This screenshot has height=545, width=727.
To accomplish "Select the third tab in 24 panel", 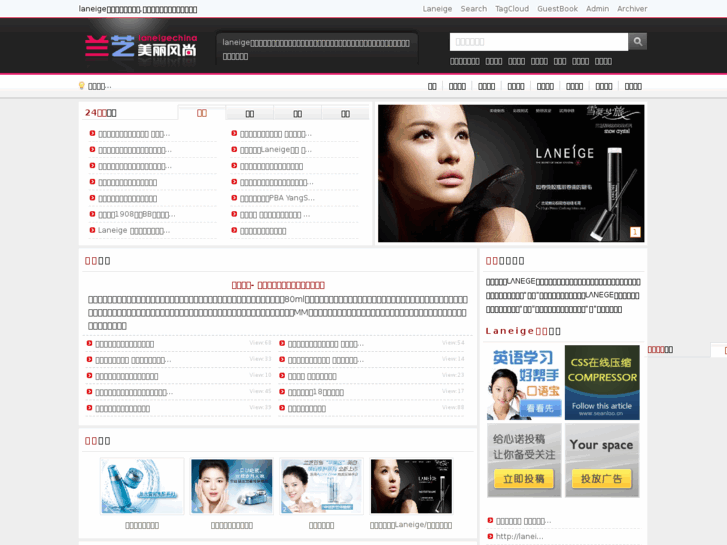I will (x=297, y=114).
